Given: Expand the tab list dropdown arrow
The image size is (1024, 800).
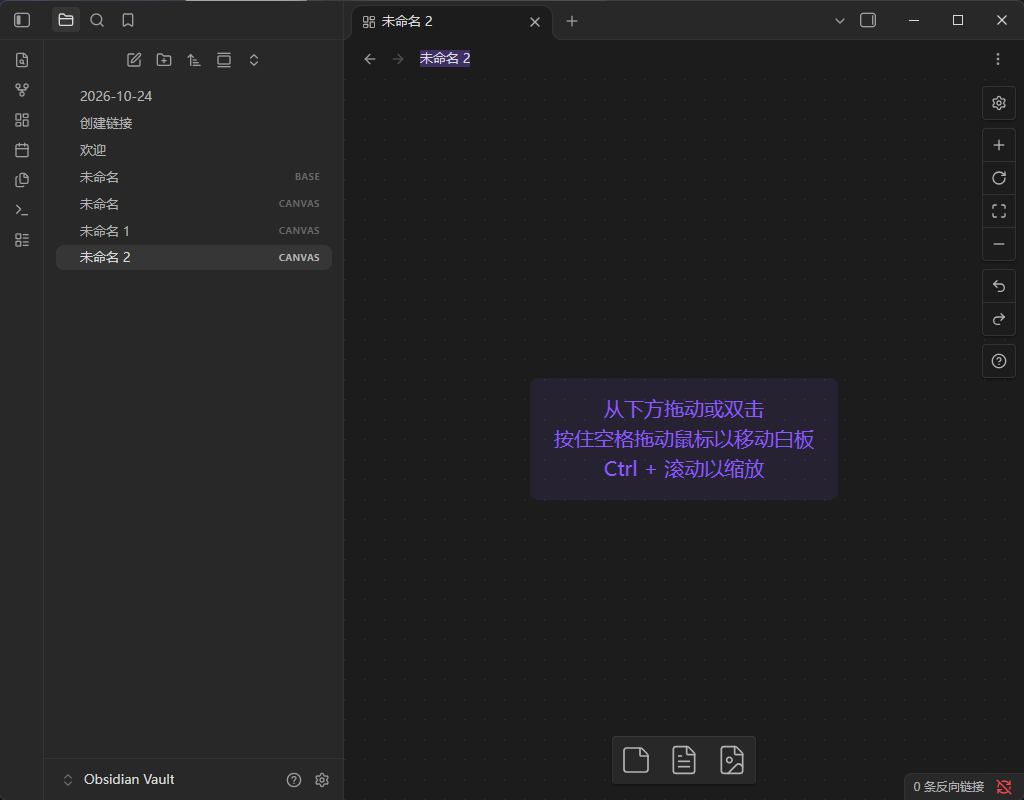Looking at the screenshot, I should click(840, 21).
